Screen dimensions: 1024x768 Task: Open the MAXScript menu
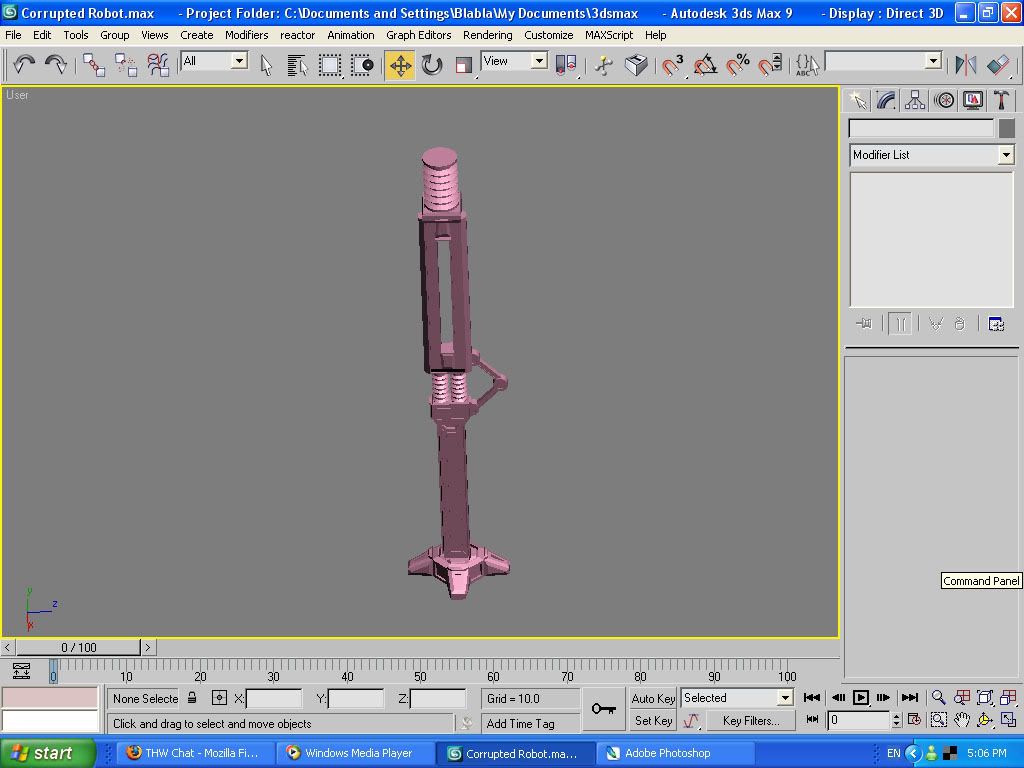pyautogui.click(x=609, y=35)
